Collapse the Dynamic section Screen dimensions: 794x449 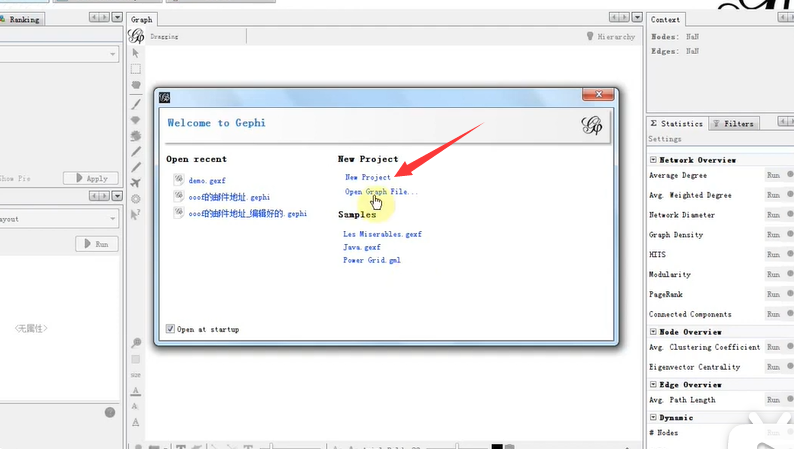tap(653, 417)
